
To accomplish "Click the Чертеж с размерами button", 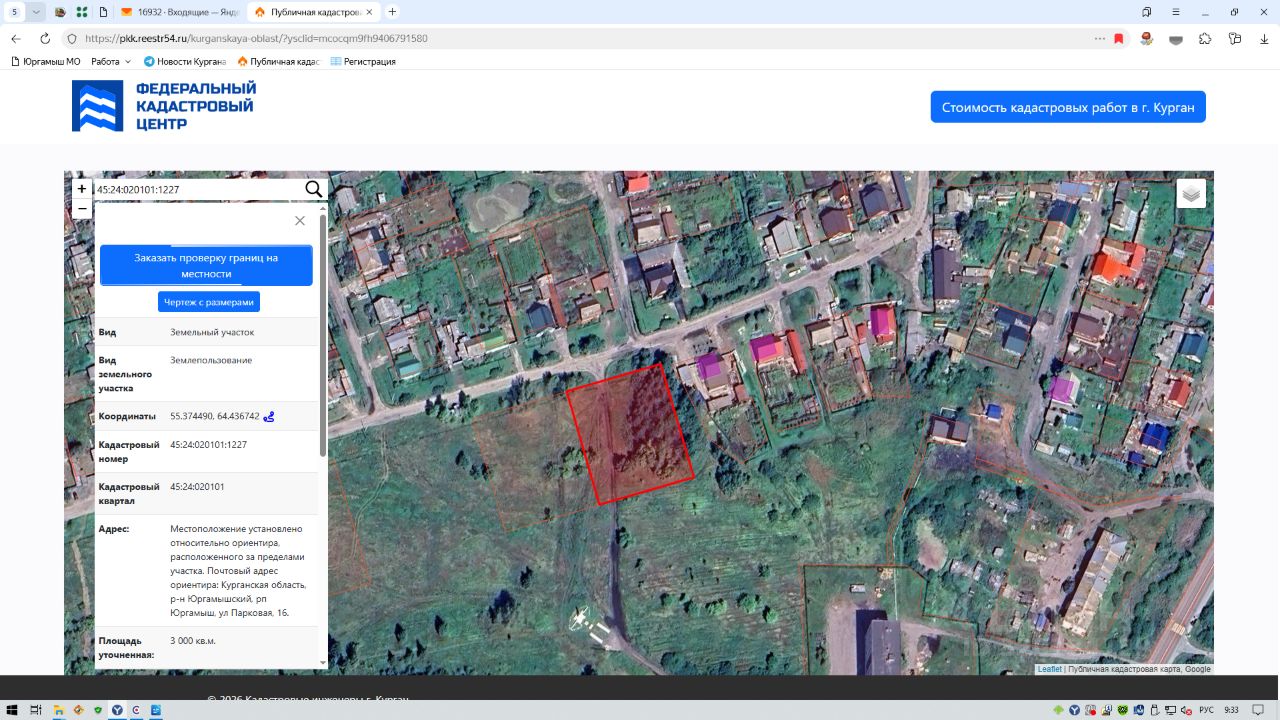I will [208, 302].
